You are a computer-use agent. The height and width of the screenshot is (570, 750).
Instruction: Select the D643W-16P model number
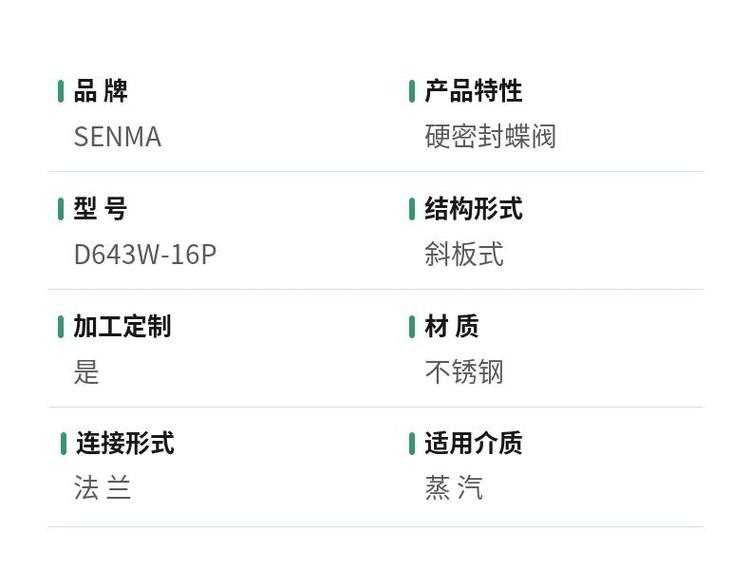tap(145, 255)
